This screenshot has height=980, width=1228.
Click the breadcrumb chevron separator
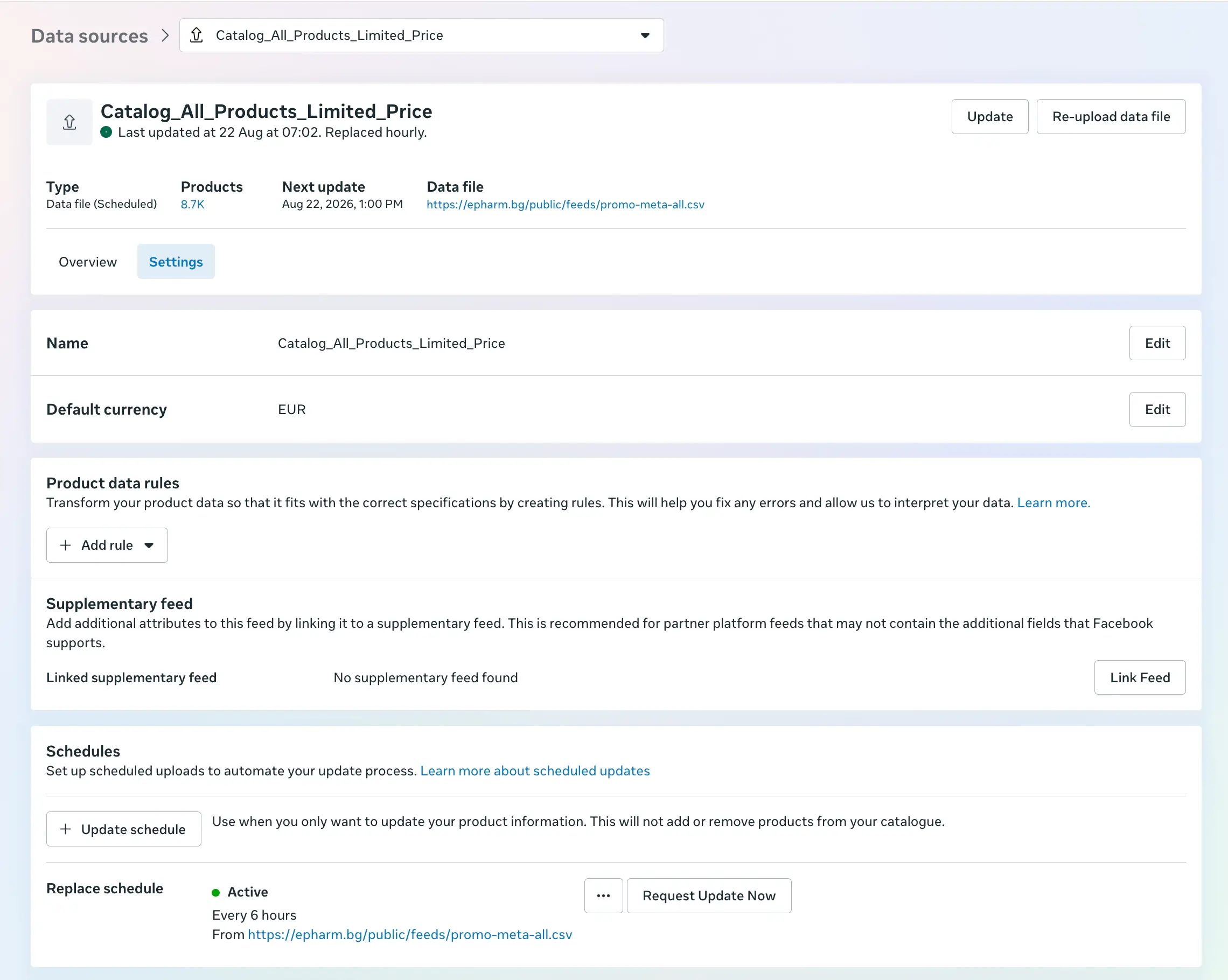point(165,36)
